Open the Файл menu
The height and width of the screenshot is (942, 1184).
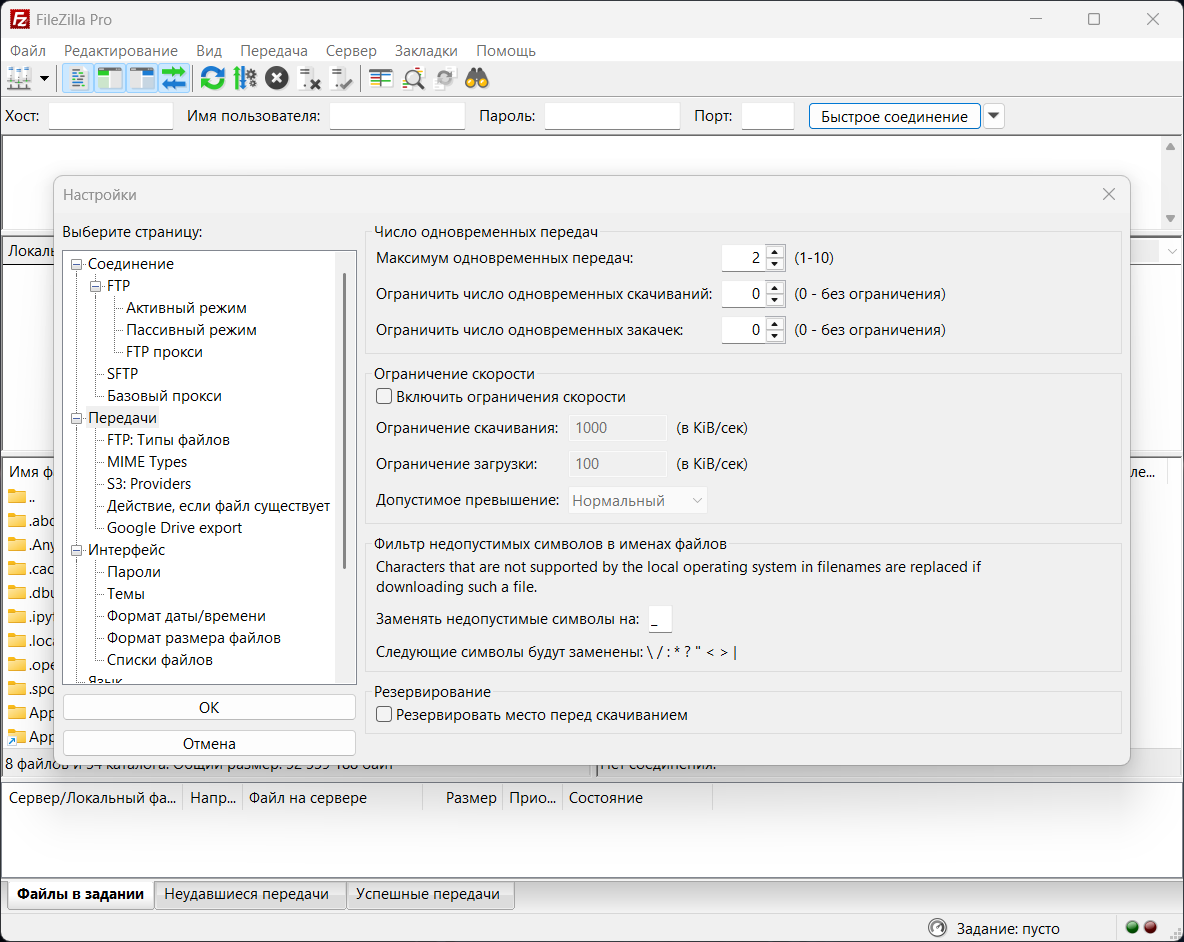click(28, 51)
